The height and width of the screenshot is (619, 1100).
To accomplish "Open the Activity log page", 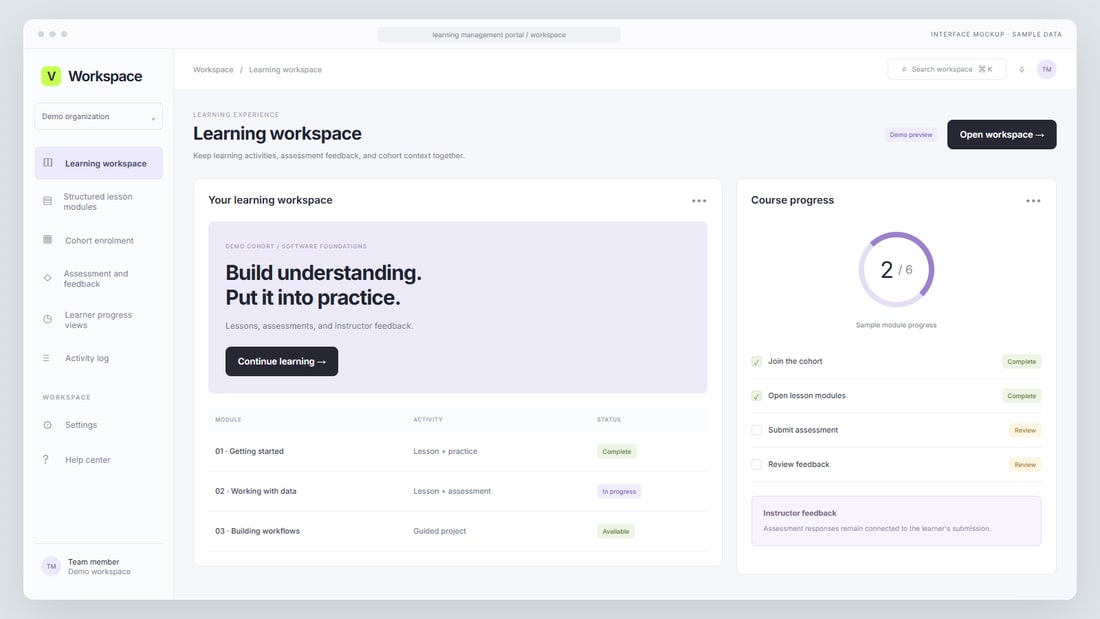I will click(98, 358).
